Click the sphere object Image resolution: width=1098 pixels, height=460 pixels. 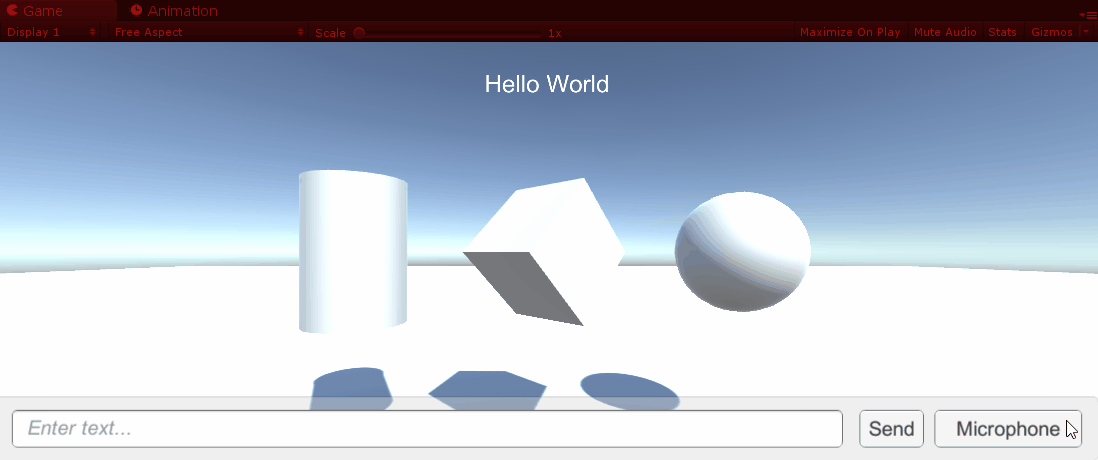click(x=742, y=251)
